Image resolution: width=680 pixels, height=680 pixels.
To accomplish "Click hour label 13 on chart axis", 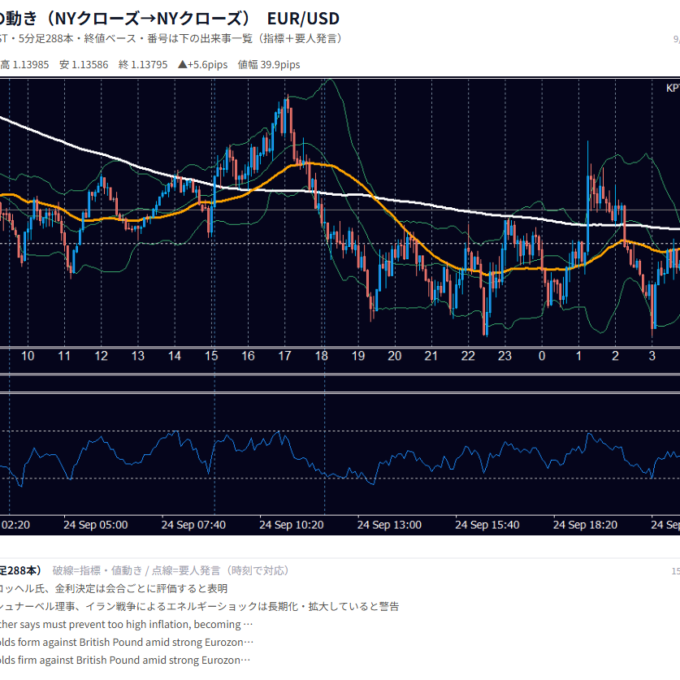I will tap(138, 356).
